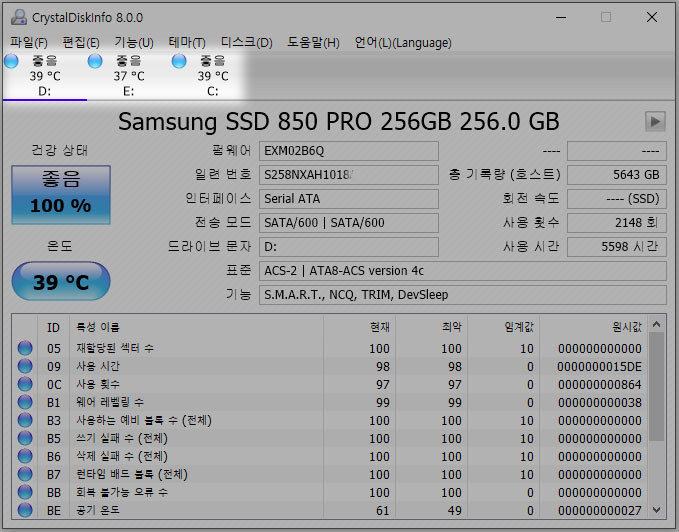
Task: Click raw value 0000000015DE
Action: coord(599,367)
